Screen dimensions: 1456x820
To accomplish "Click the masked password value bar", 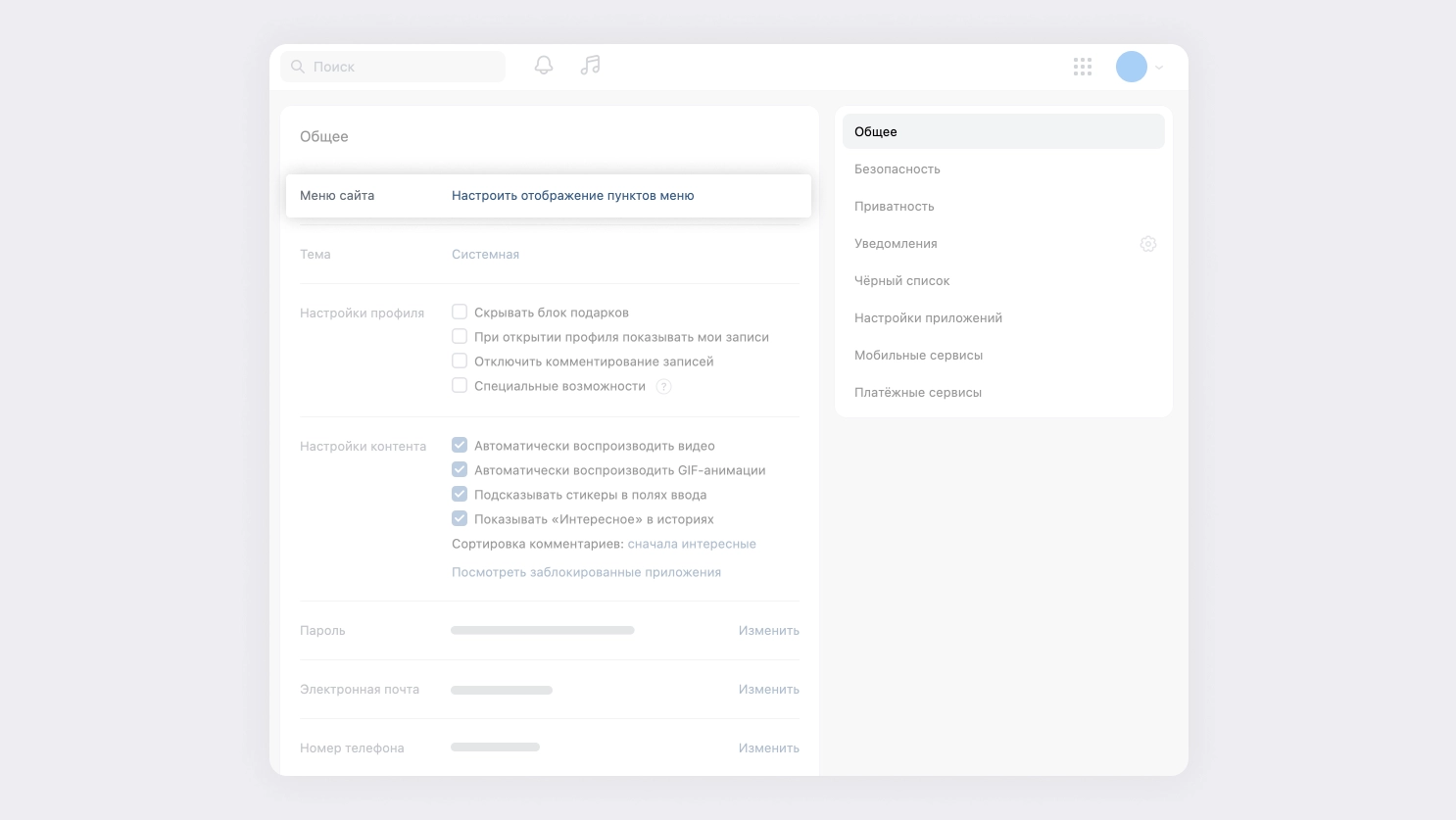I will 543,631.
